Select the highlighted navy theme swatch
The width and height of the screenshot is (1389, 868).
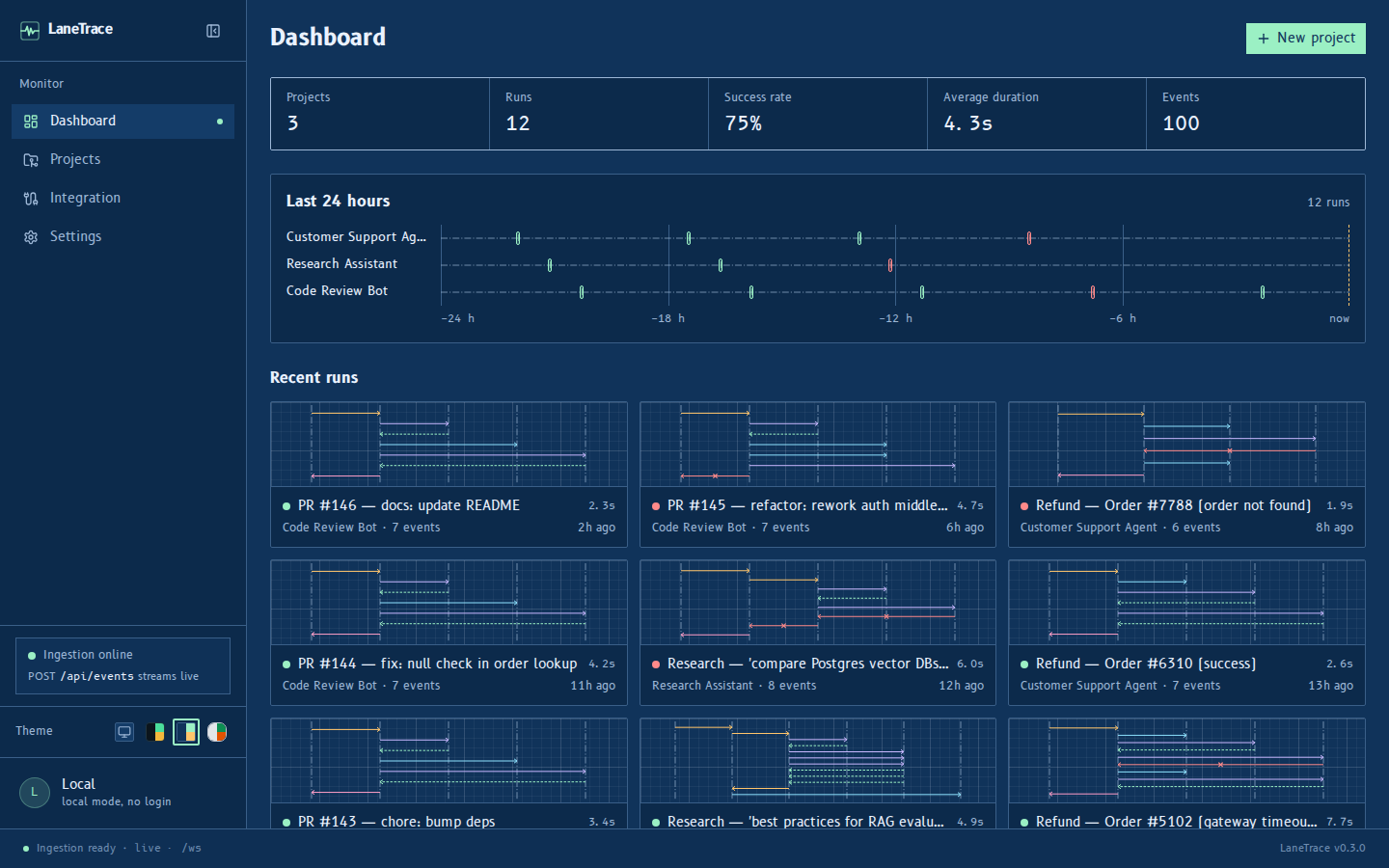tap(186, 732)
